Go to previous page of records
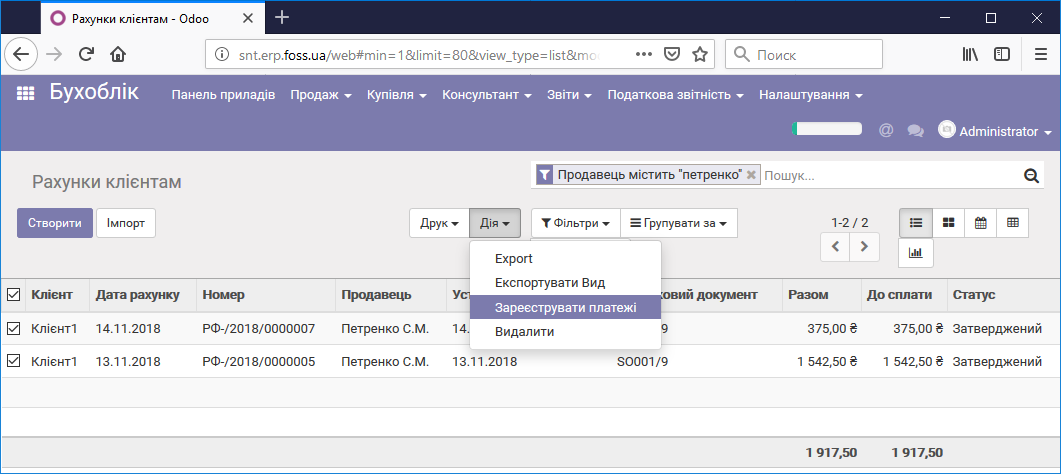Viewport: 1061px width, 474px height. pyautogui.click(x=835, y=247)
